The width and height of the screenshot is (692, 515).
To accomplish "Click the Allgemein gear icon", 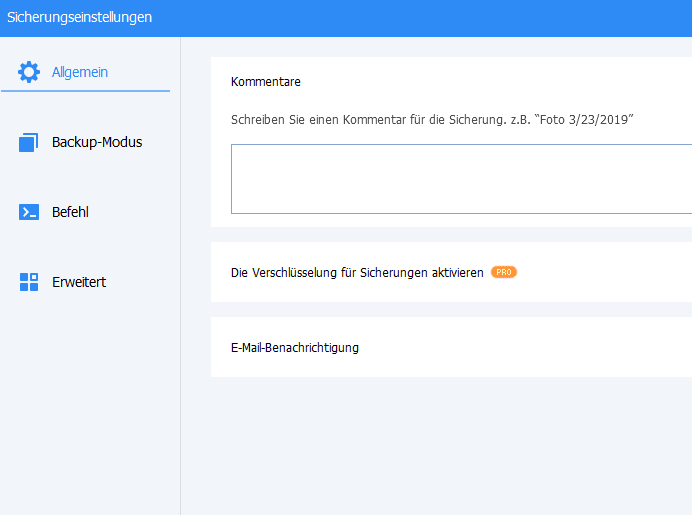I will pyautogui.click(x=29, y=72).
